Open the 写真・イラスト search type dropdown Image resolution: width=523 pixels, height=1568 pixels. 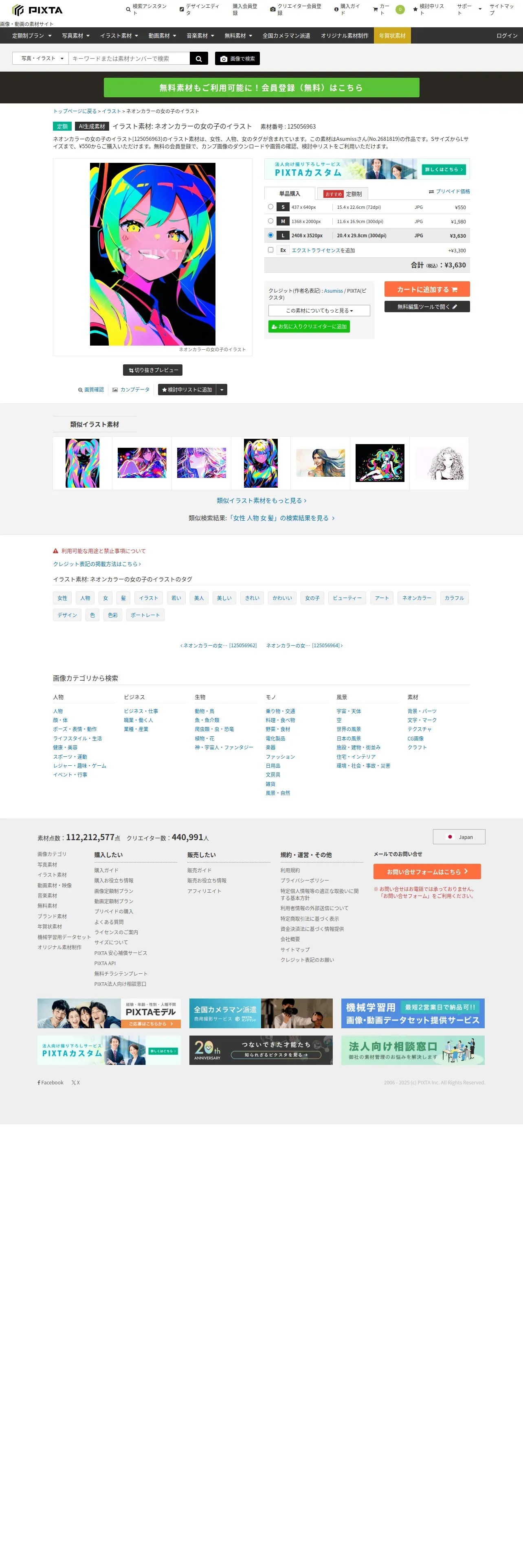coord(41,59)
